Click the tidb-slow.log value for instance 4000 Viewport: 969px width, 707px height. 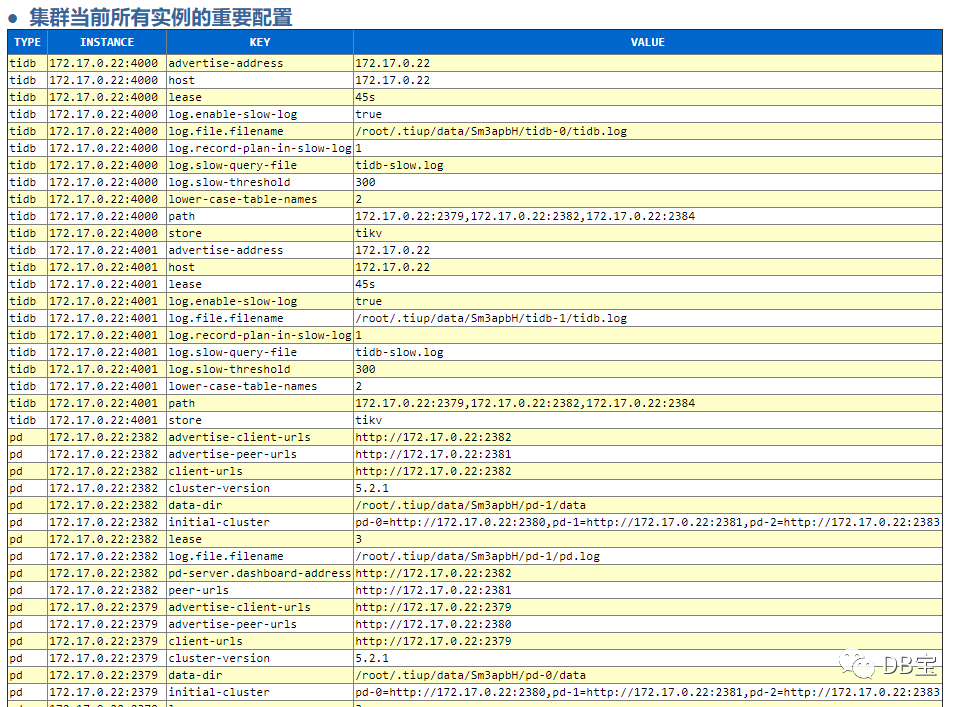[x=399, y=165]
